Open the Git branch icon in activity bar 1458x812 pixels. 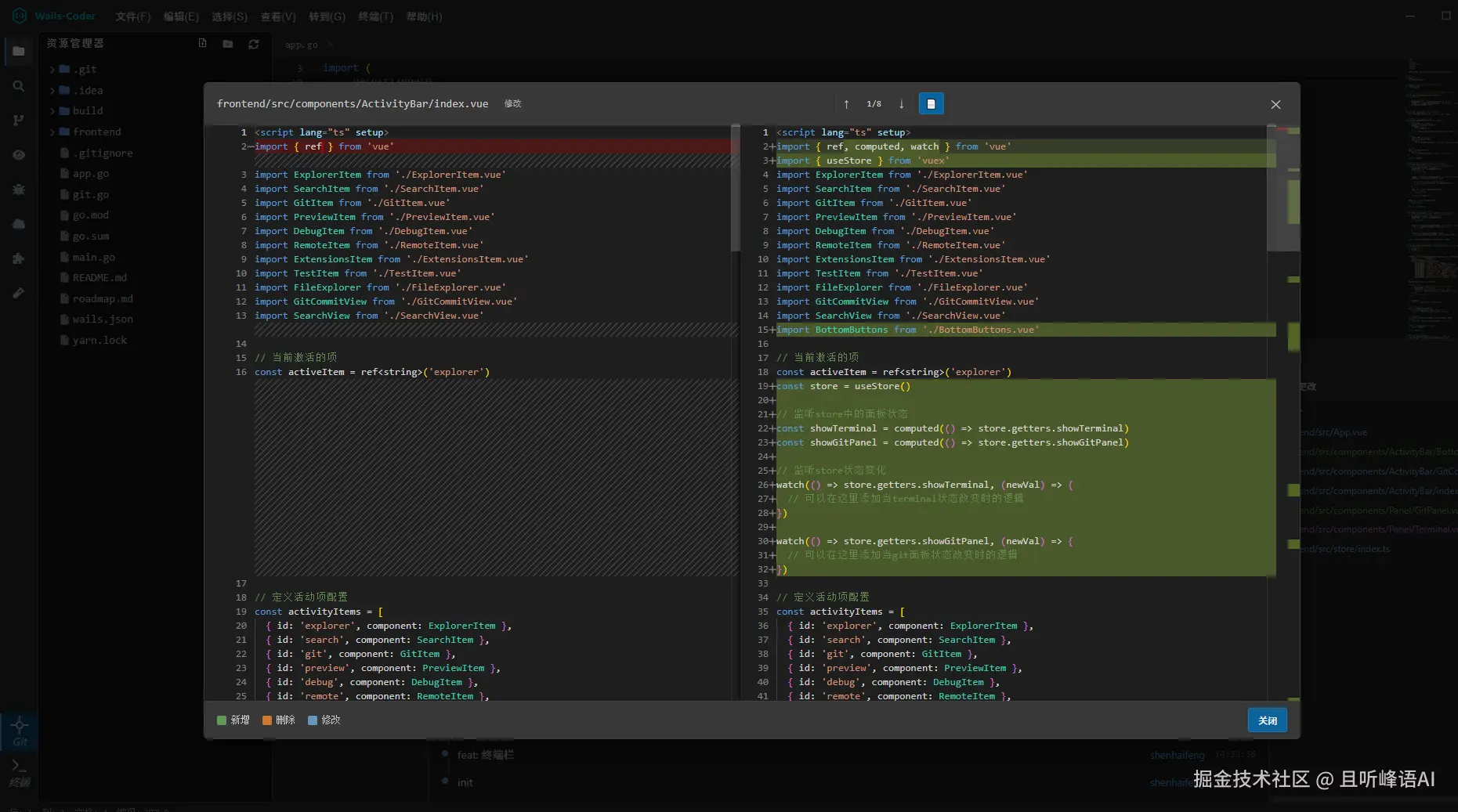pos(19,121)
